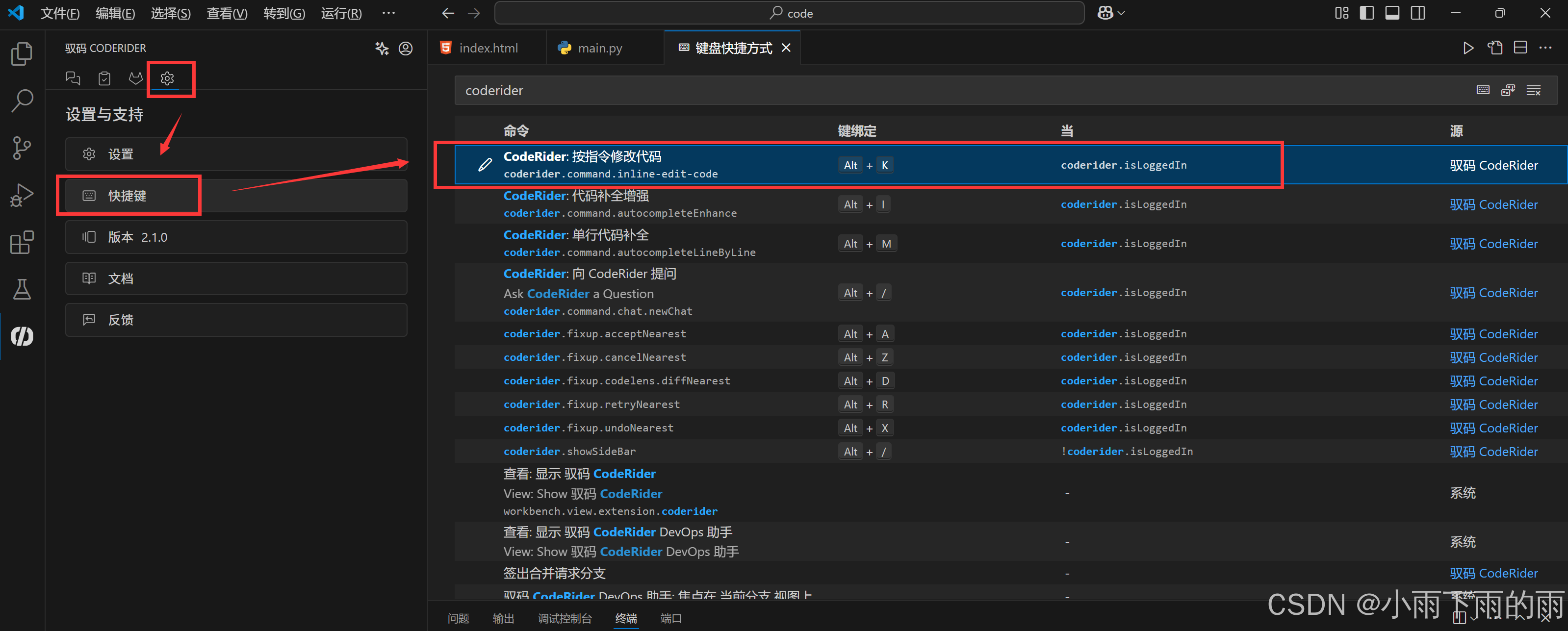
Task: Toggle the bottom panel layout button
Action: [x=1392, y=13]
